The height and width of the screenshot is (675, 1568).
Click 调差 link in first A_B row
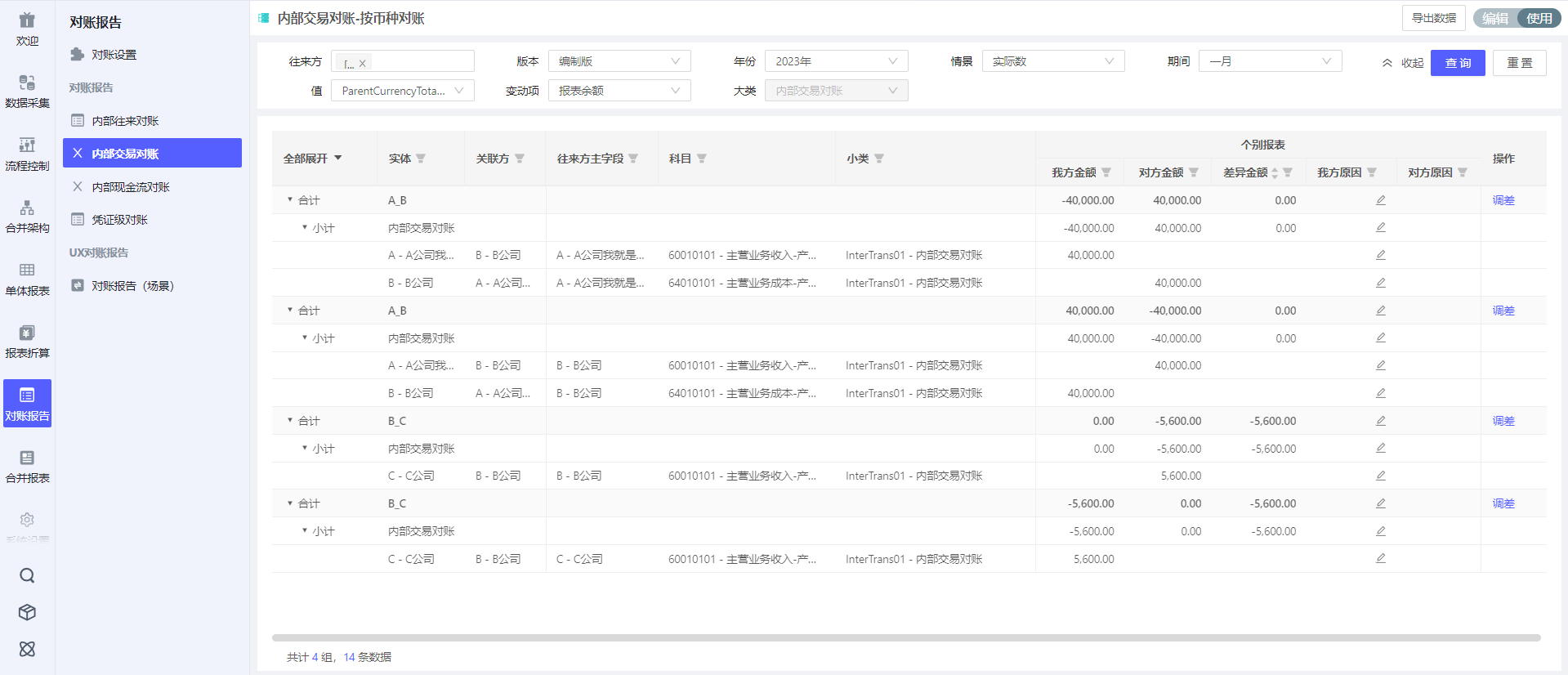(1503, 200)
